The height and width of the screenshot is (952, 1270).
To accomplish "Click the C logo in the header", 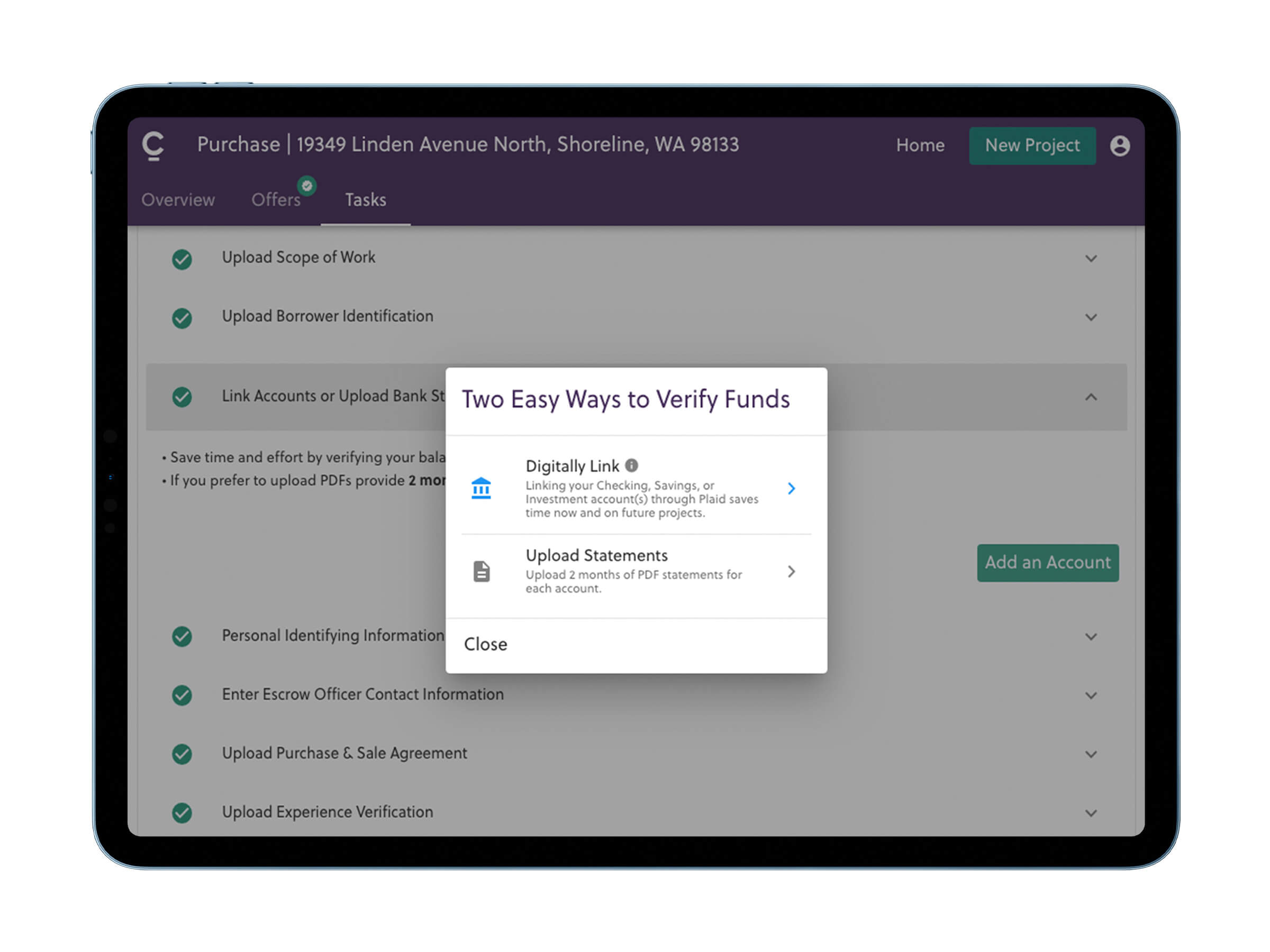I will coord(153,146).
